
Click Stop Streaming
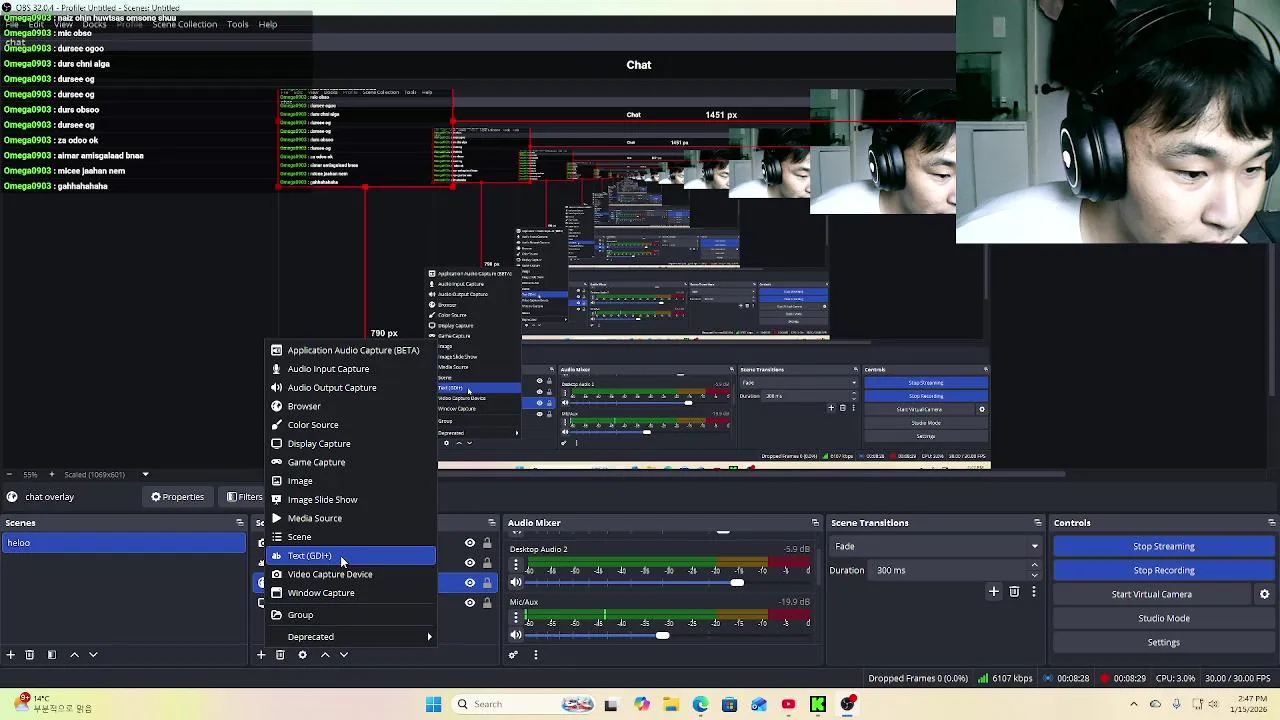tap(1164, 546)
